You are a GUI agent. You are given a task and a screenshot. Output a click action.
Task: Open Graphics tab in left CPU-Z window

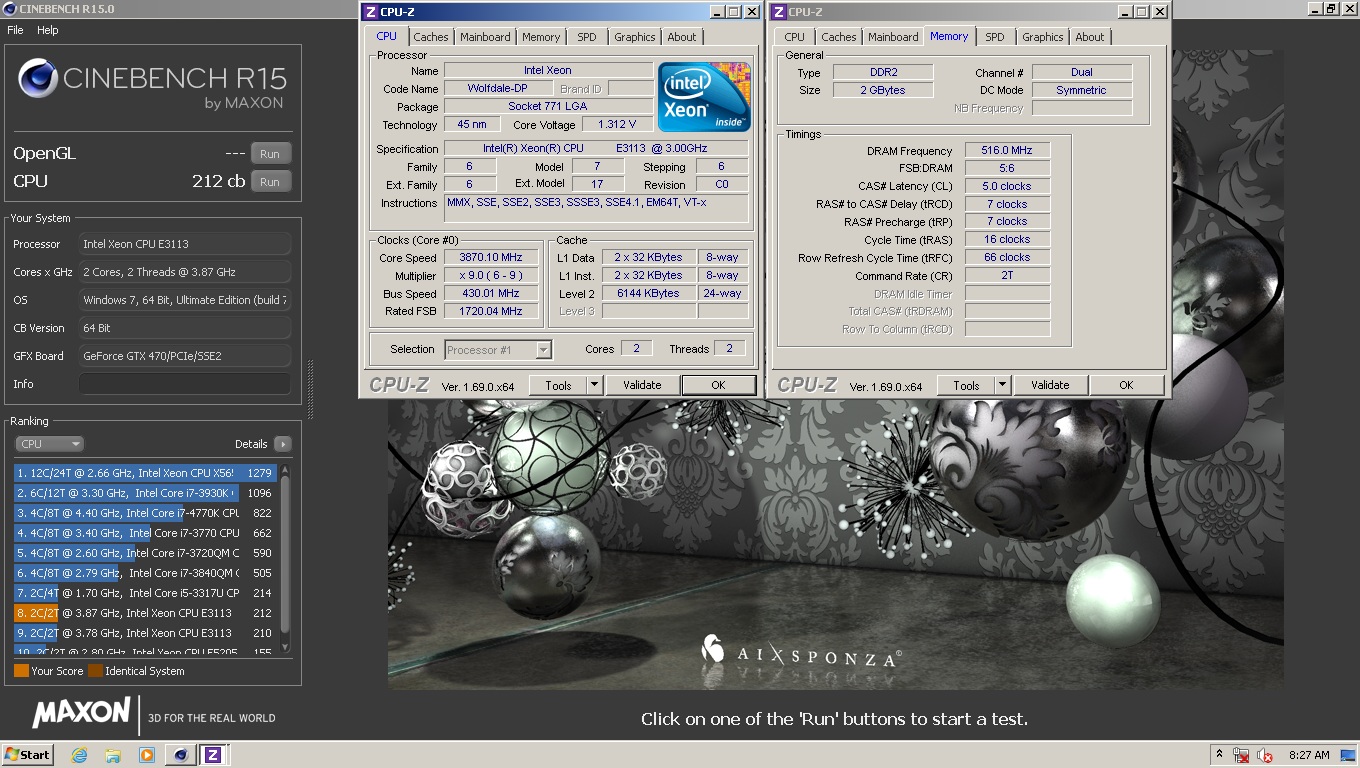(x=635, y=37)
